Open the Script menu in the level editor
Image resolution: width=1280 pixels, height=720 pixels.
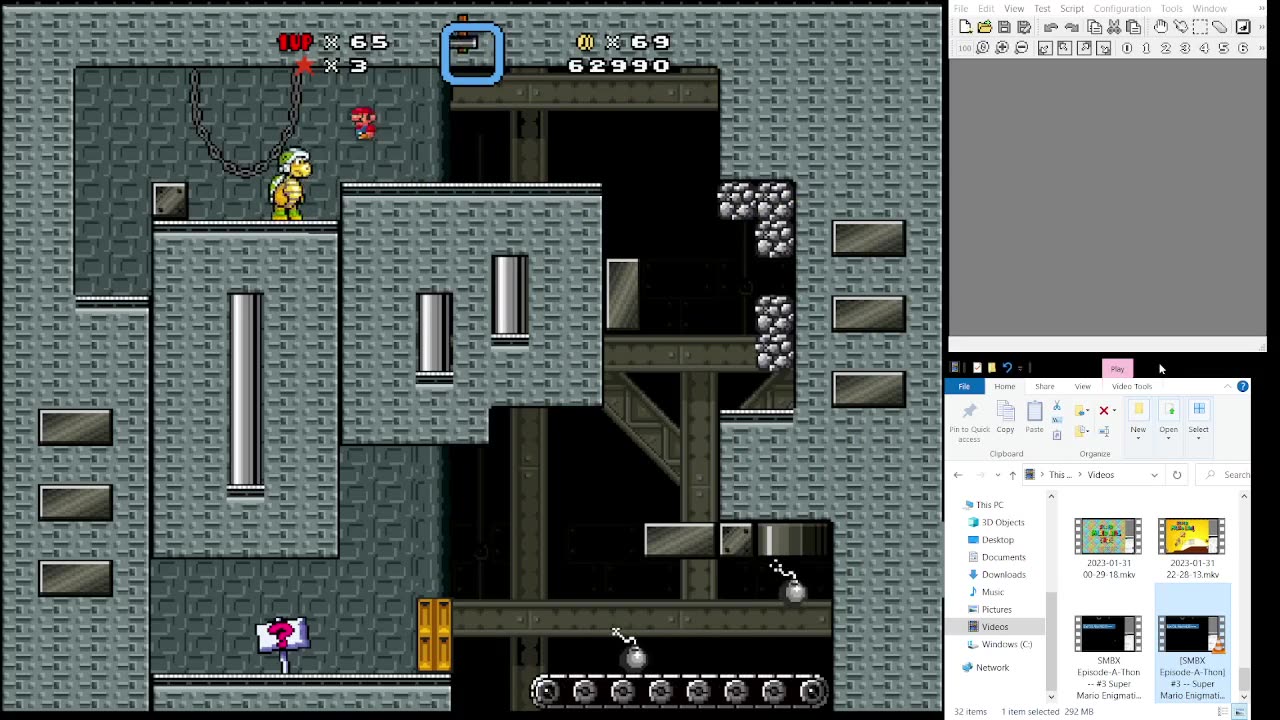tap(1072, 9)
